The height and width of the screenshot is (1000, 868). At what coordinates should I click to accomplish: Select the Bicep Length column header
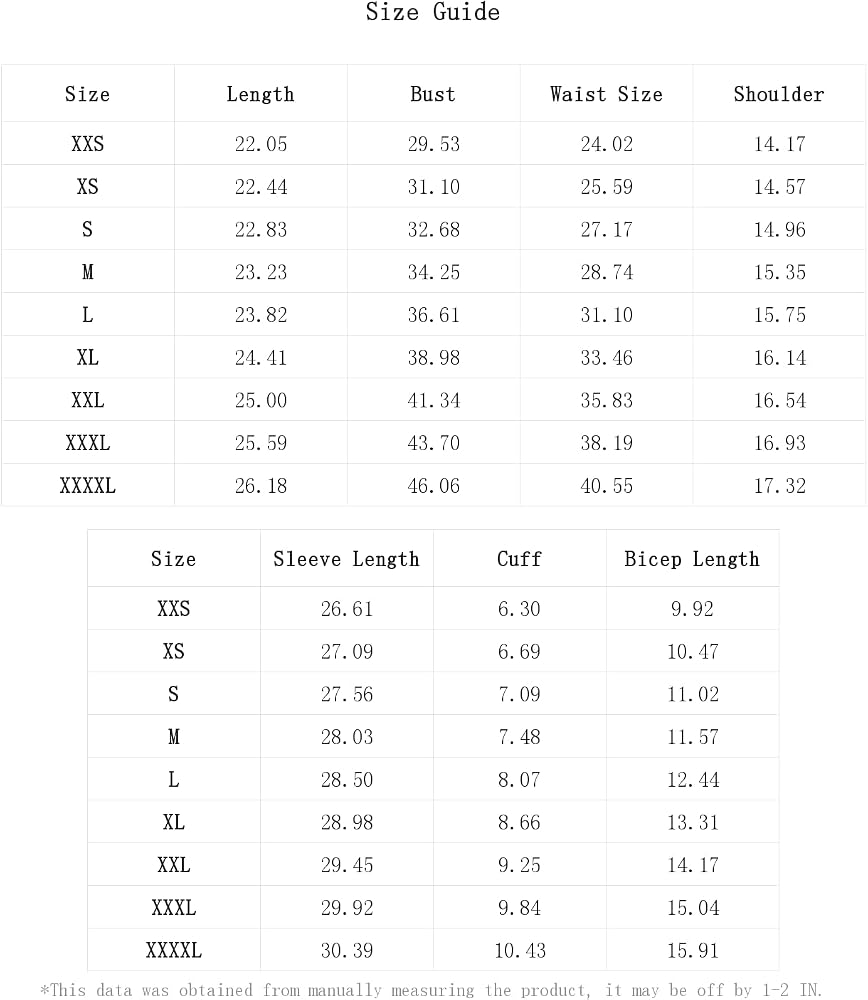[692, 559]
